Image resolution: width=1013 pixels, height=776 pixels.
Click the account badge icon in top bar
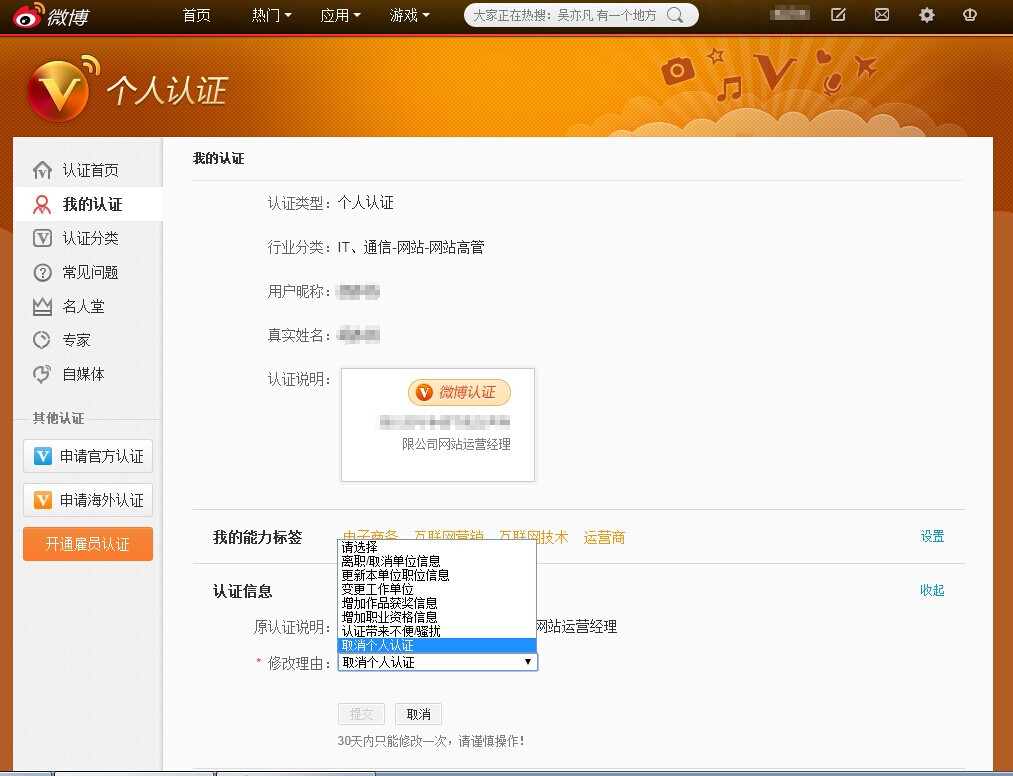click(970, 14)
